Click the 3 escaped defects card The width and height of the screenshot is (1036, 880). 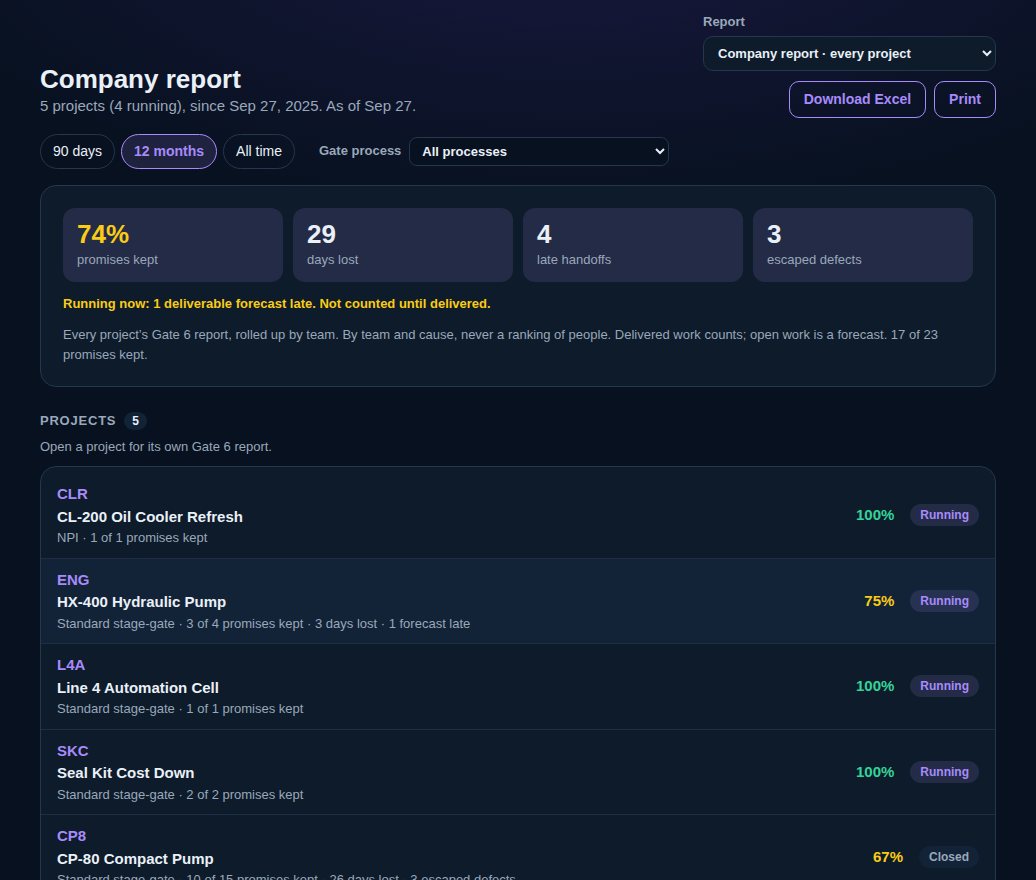(x=863, y=245)
